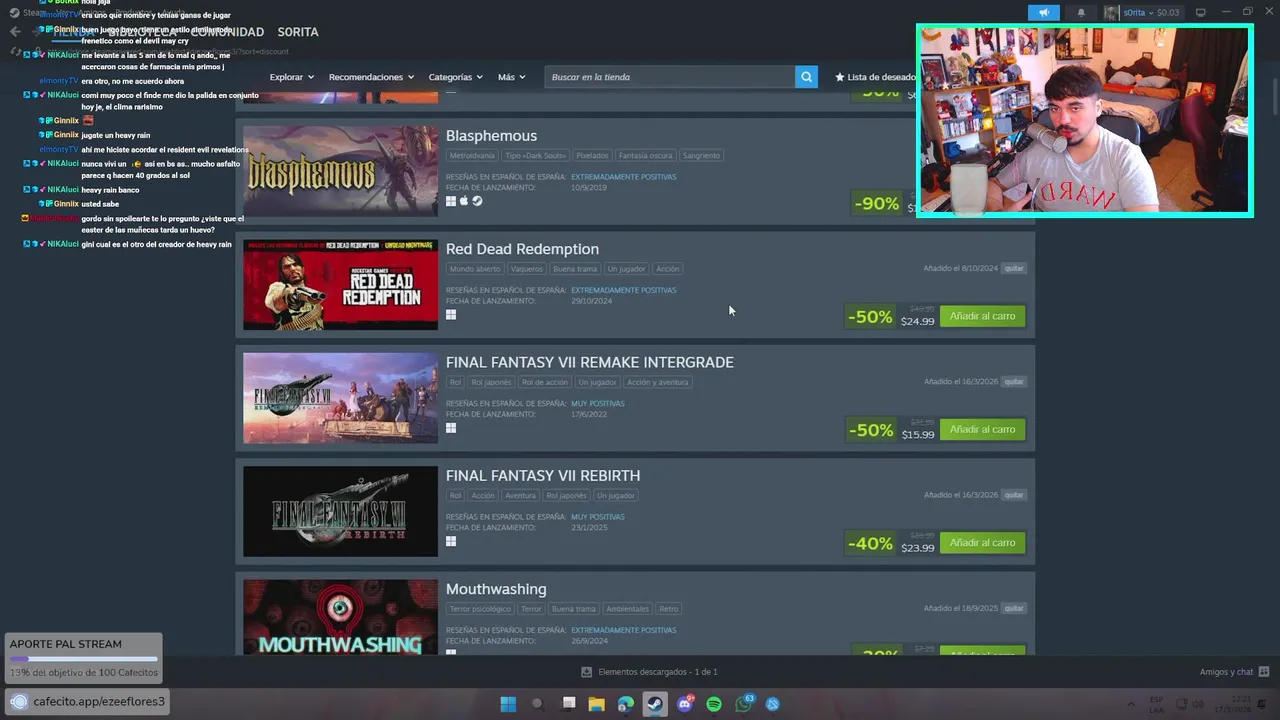1280x720 pixels.
Task: Click the wishlist page vertical scrollbar
Action: coord(1273,99)
